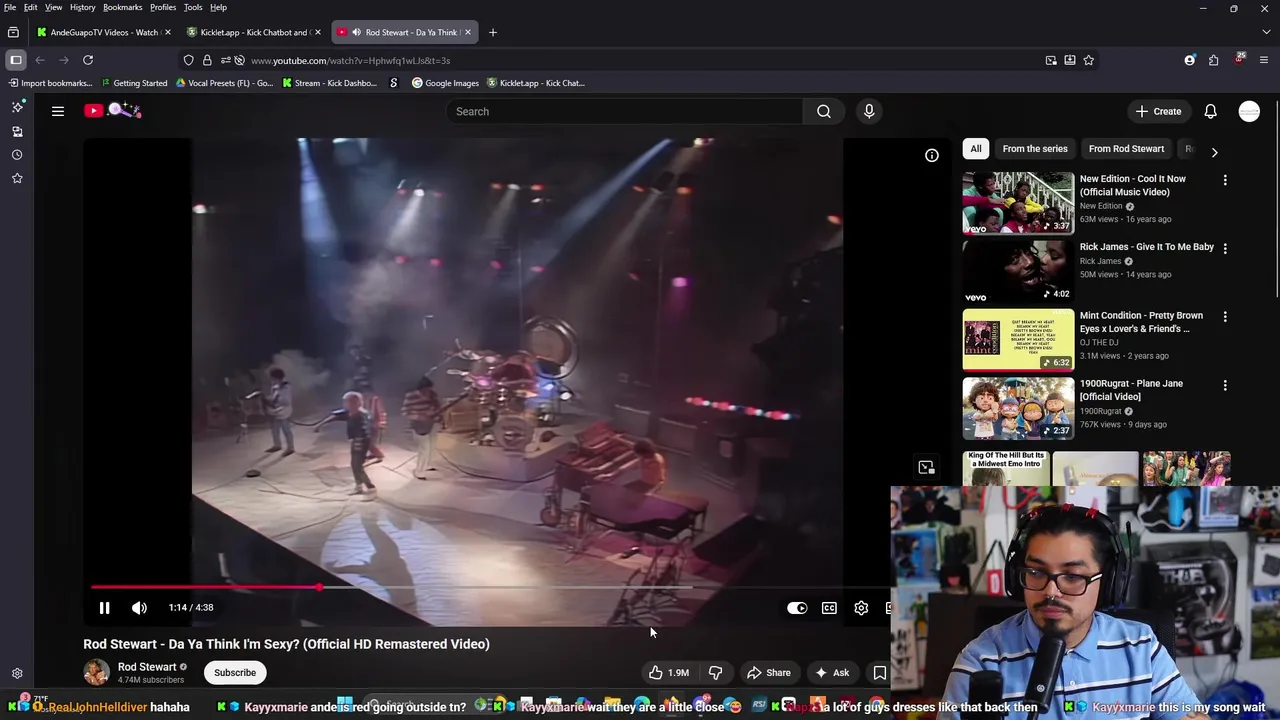This screenshot has height=720, width=1280.
Task: Reload the current page
Action: coord(88,60)
